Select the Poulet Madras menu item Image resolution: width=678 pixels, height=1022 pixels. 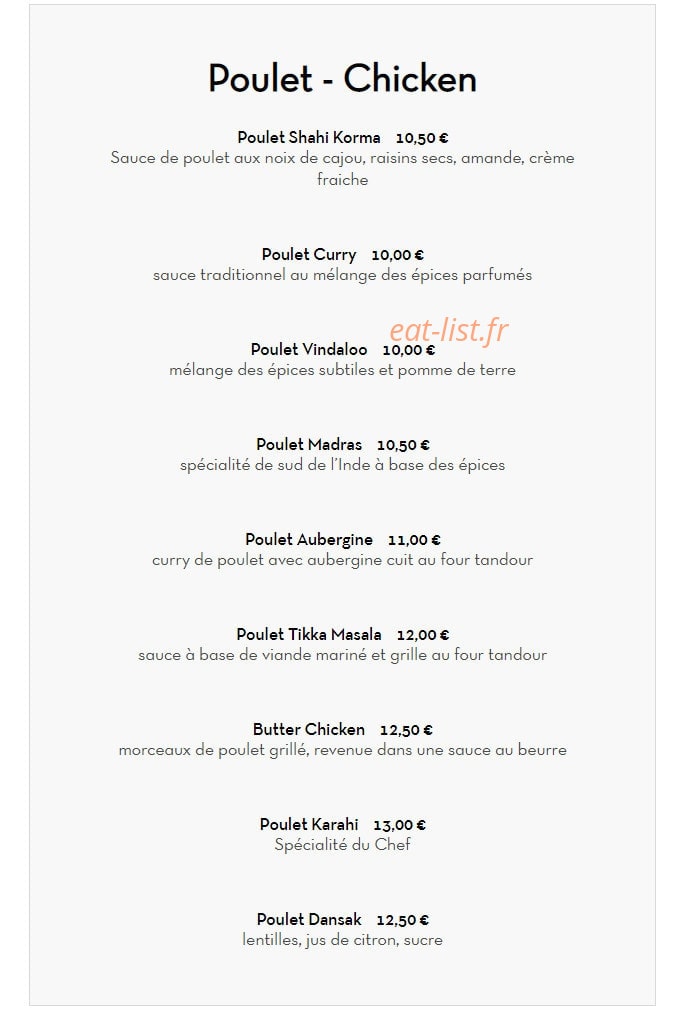pyautogui.click(x=309, y=445)
